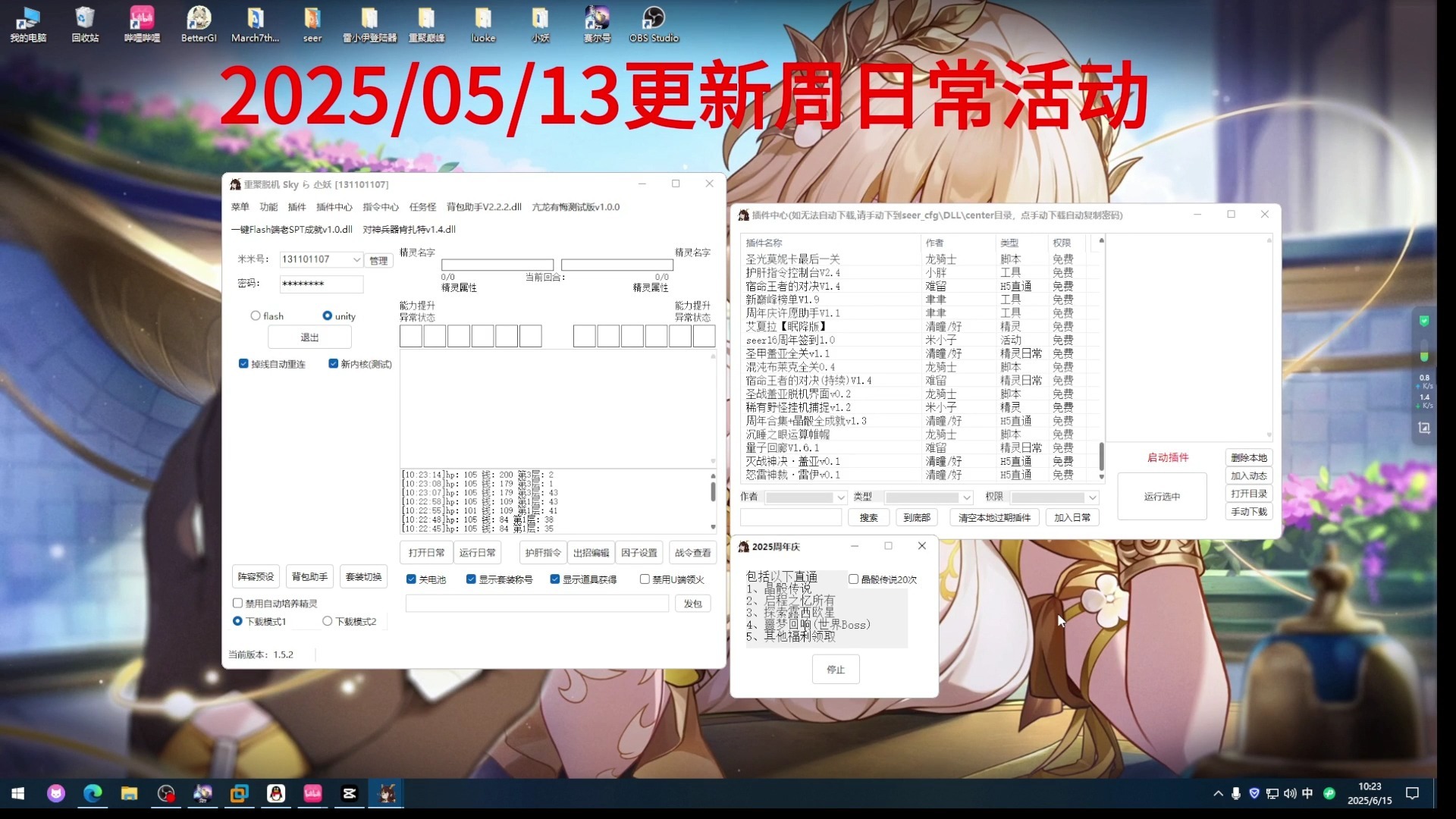Open the 任务怪 menu
Viewport: 1456px width, 819px height.
coord(422,207)
